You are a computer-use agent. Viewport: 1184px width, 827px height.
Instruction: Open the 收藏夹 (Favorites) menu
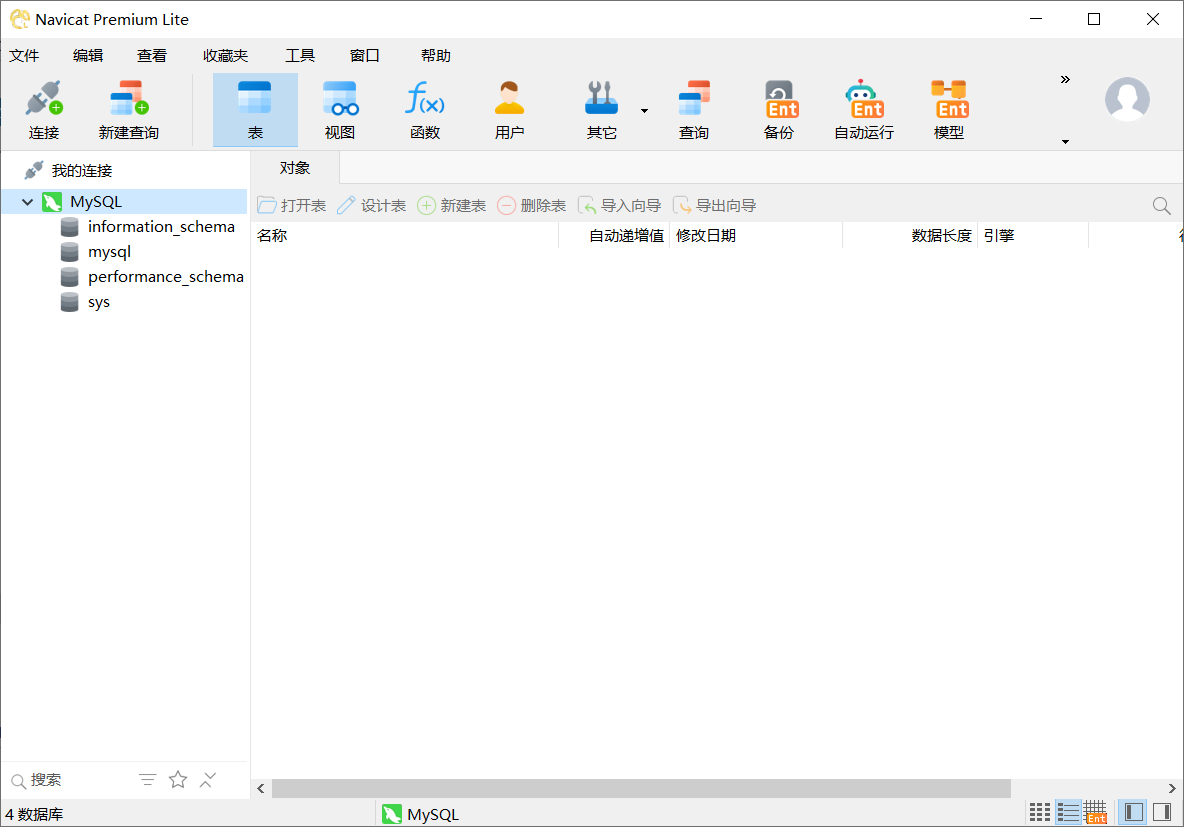[x=225, y=56]
